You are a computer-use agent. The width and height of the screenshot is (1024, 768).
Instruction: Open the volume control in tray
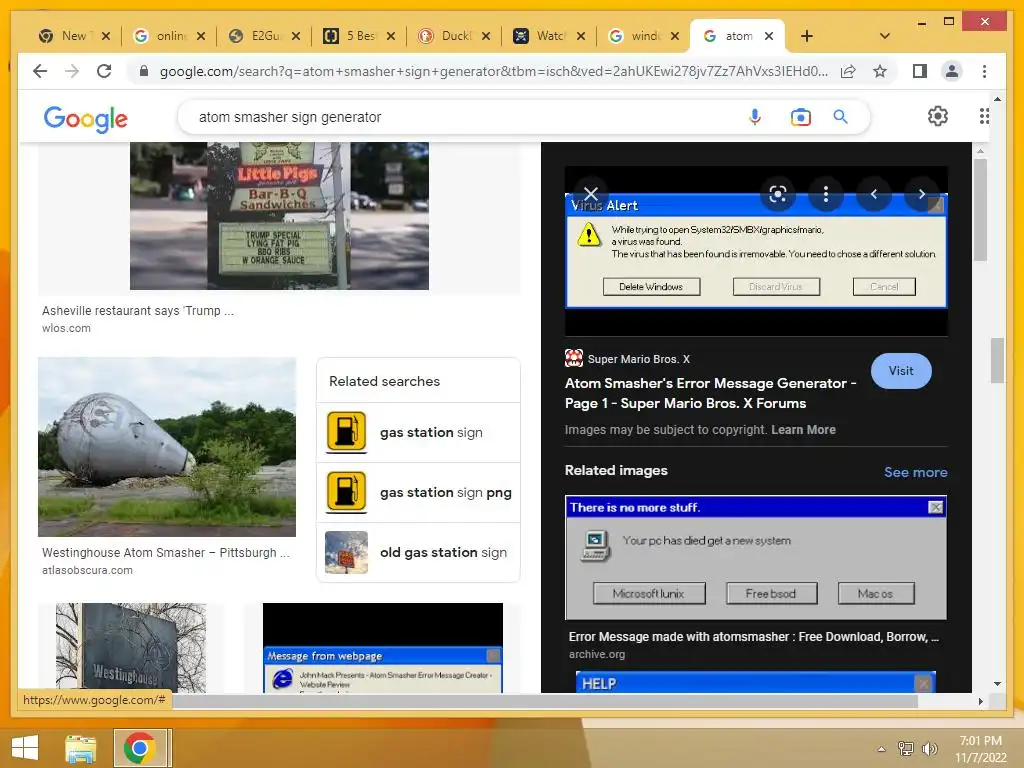tap(929, 748)
